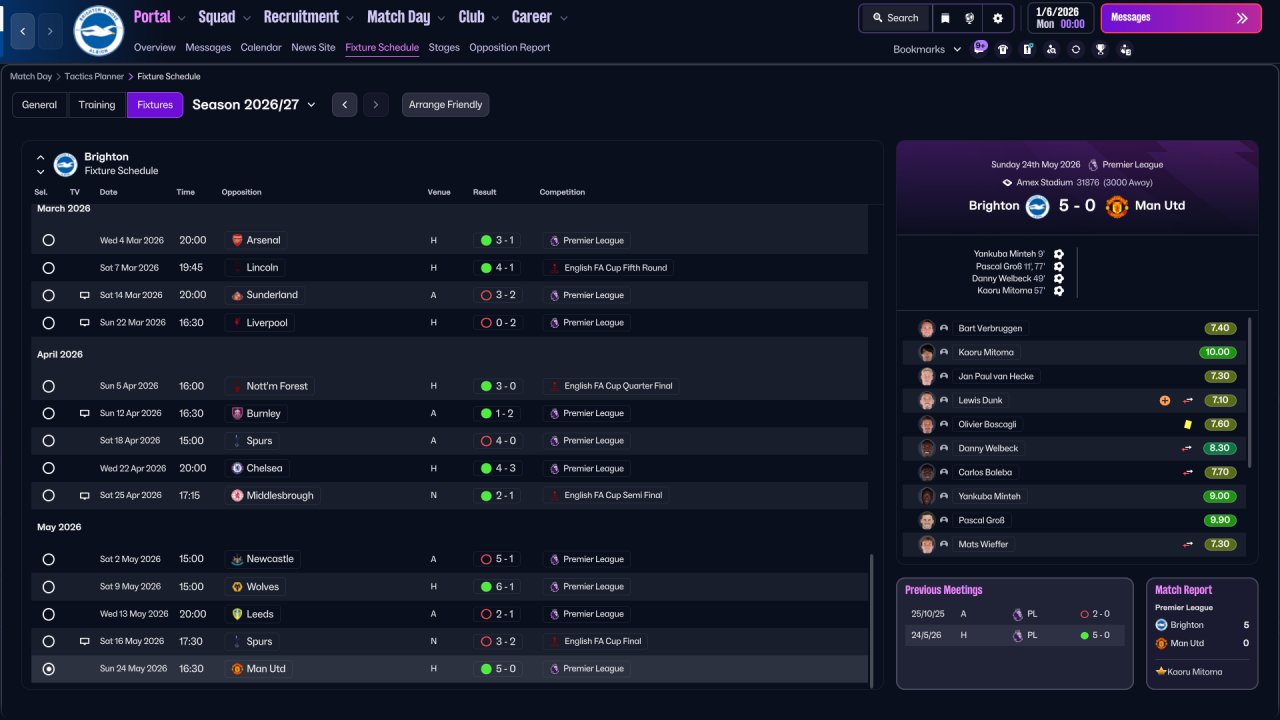The height and width of the screenshot is (720, 1280).
Task: Open the News Site sub-menu item
Action: pos(313,47)
